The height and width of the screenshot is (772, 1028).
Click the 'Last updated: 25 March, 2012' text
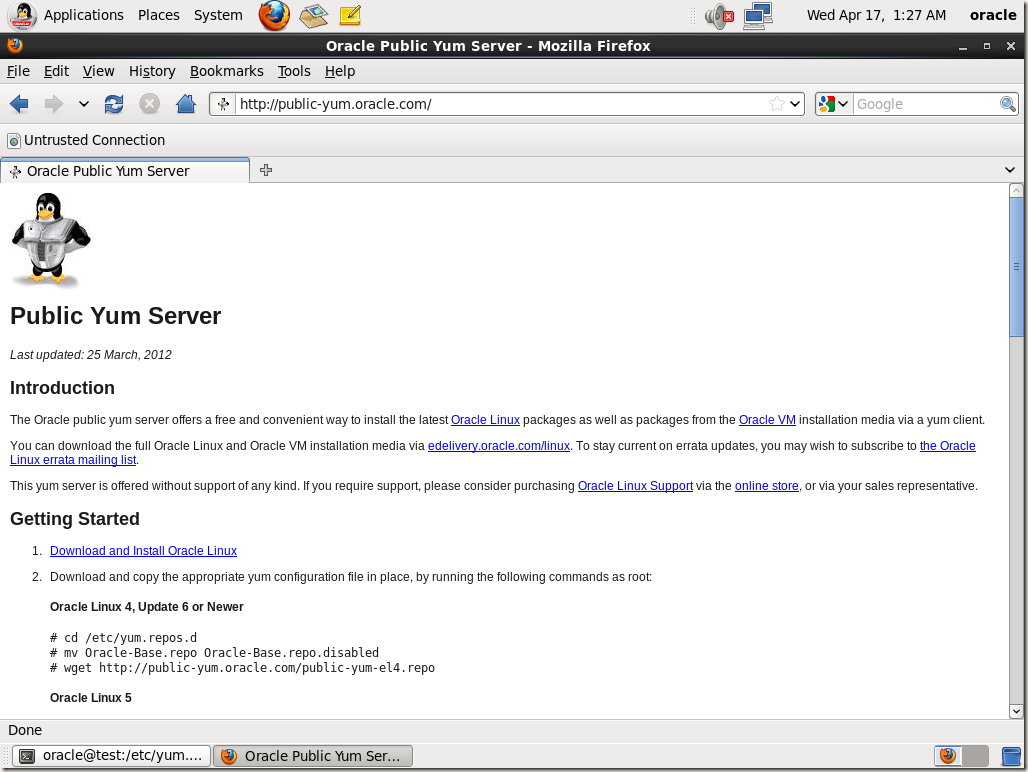90,355
